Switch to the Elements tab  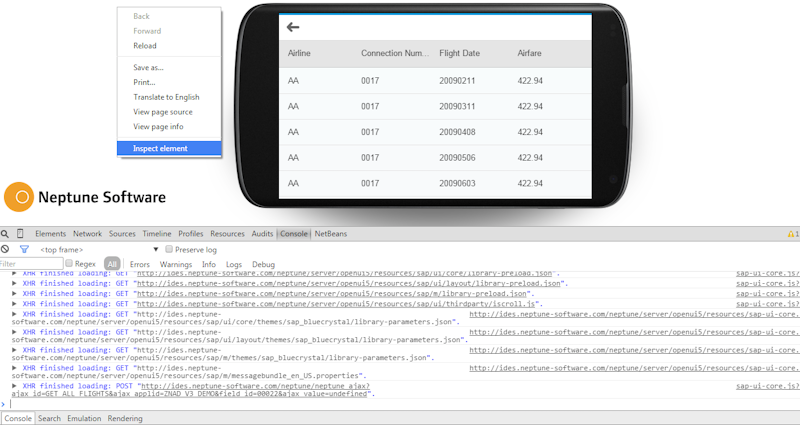click(x=51, y=234)
